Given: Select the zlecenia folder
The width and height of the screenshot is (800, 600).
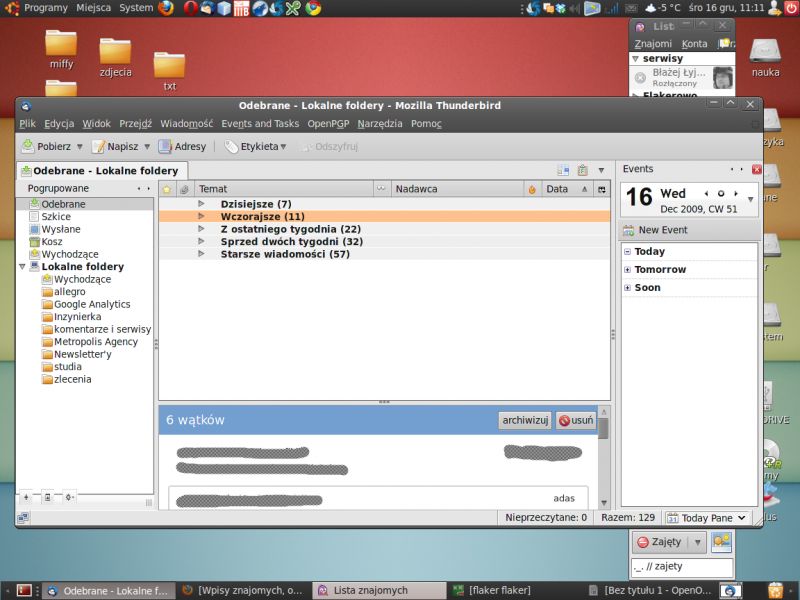Looking at the screenshot, I should [67, 379].
